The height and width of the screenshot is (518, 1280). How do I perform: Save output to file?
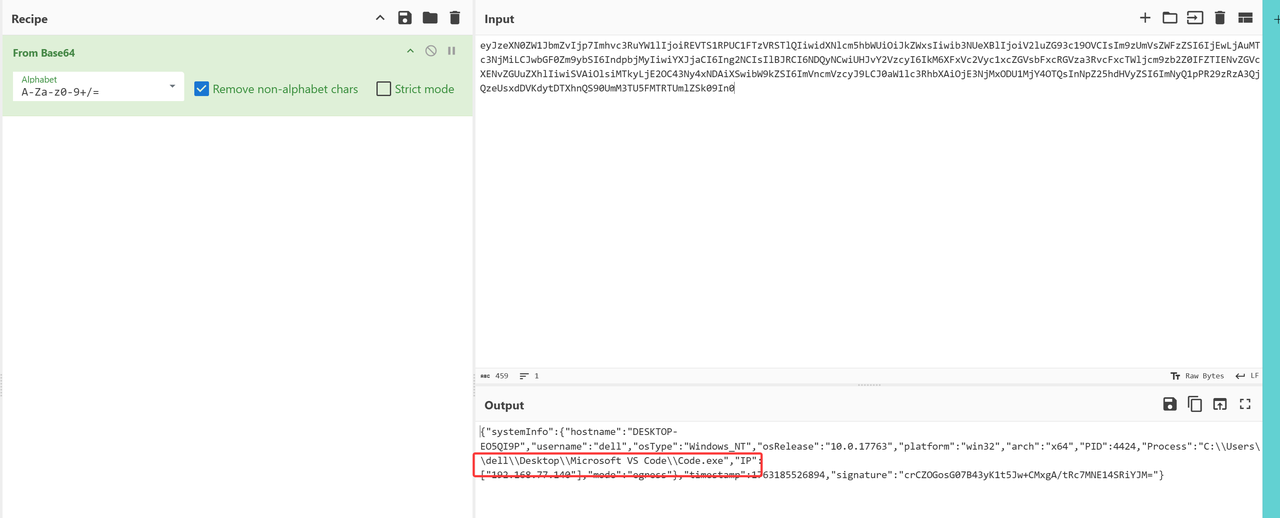tap(1169, 404)
